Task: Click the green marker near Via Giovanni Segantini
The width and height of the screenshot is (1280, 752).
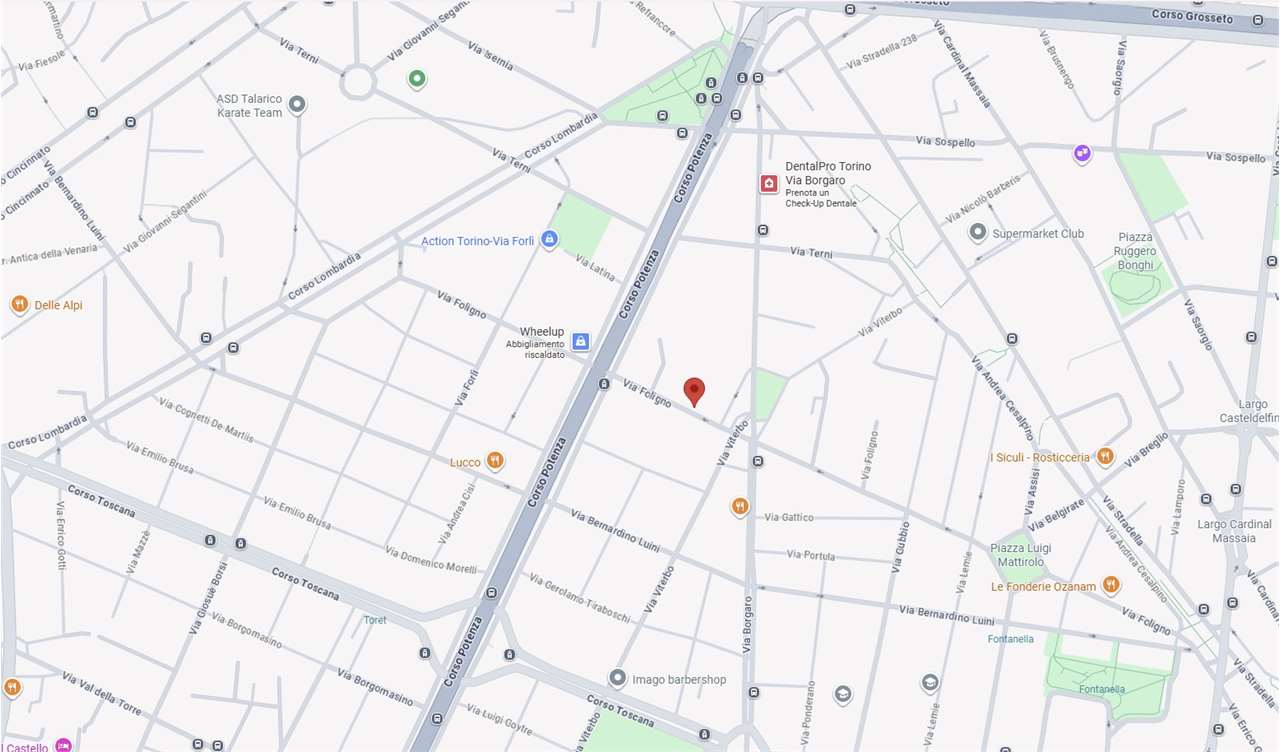Action: 417,79
